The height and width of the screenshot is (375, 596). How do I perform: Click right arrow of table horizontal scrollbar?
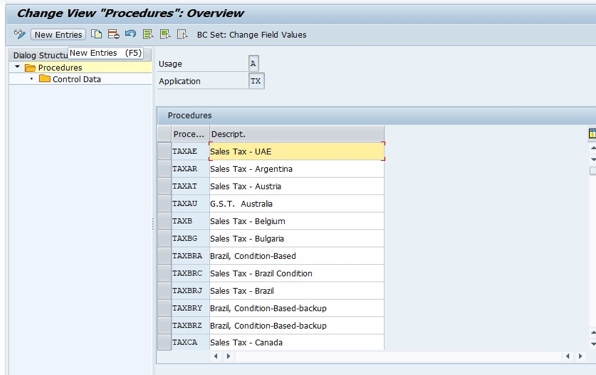coord(580,356)
